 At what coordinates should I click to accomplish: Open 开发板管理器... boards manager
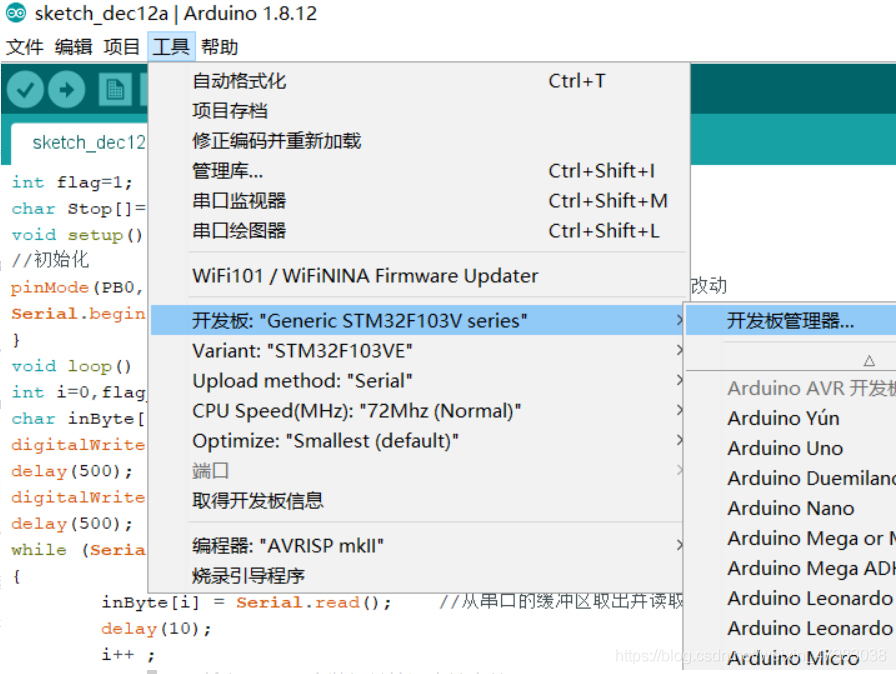[x=791, y=320]
